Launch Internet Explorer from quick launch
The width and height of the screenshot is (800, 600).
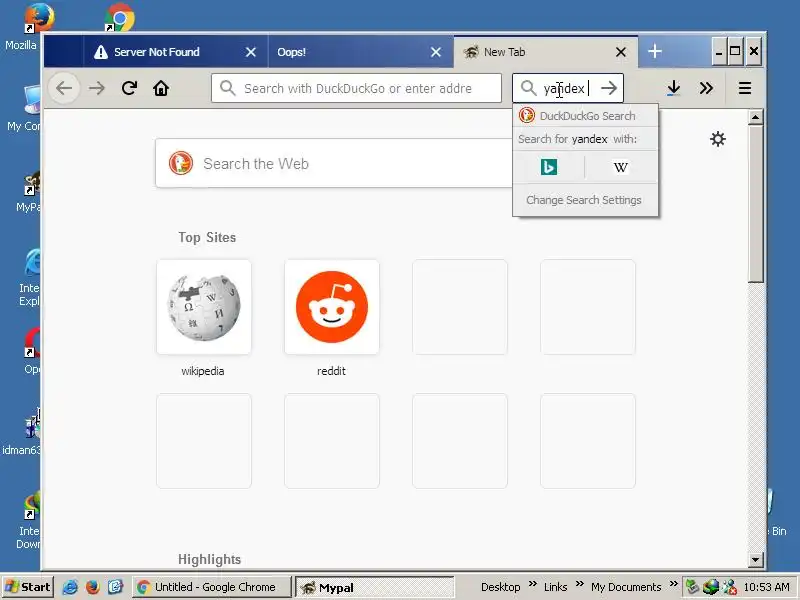pyautogui.click(x=70, y=587)
